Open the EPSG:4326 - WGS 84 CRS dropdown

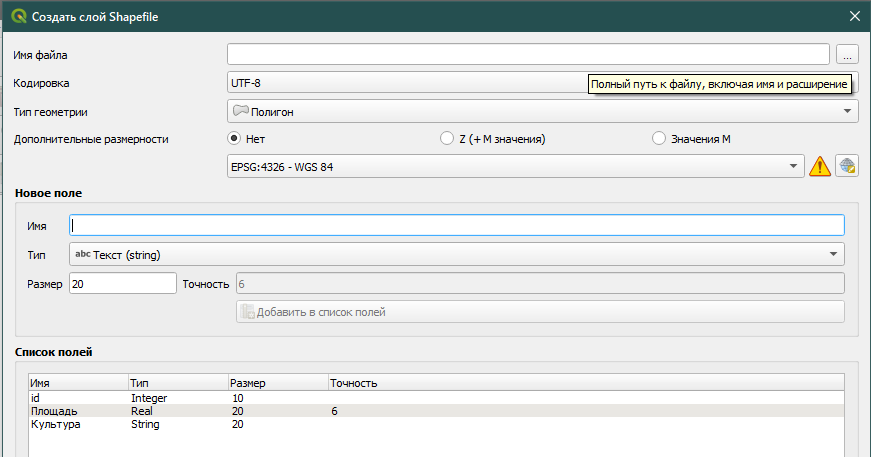point(515,166)
